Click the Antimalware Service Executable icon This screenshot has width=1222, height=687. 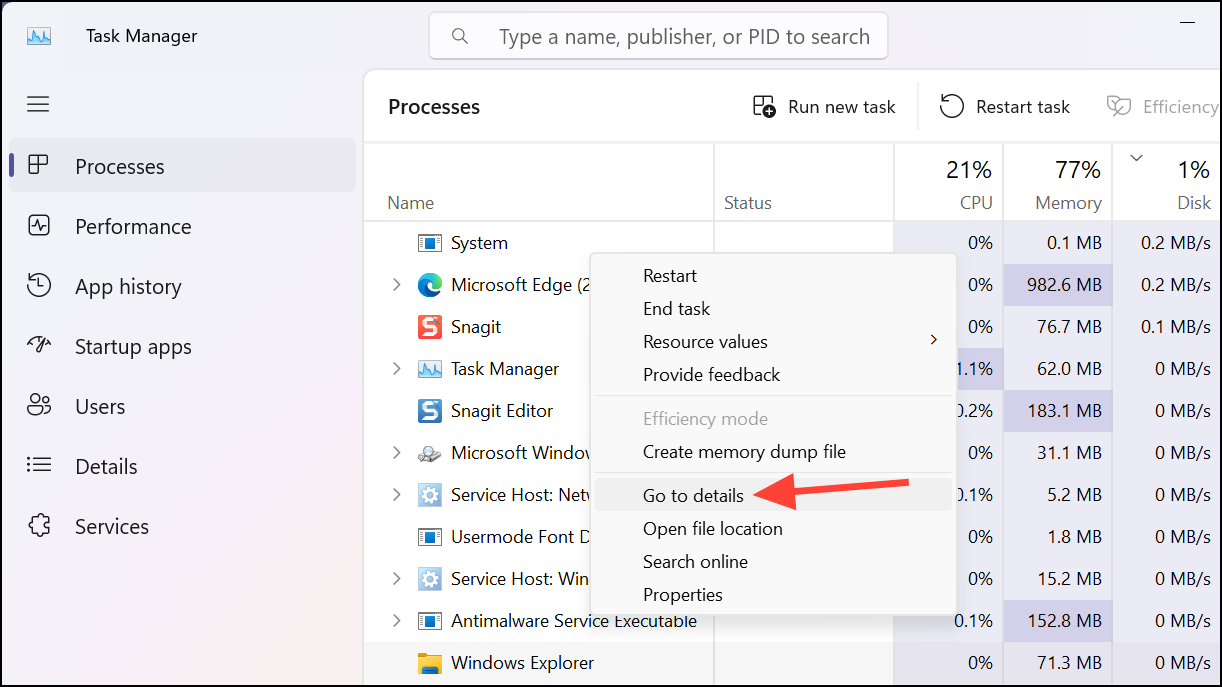tap(429, 621)
